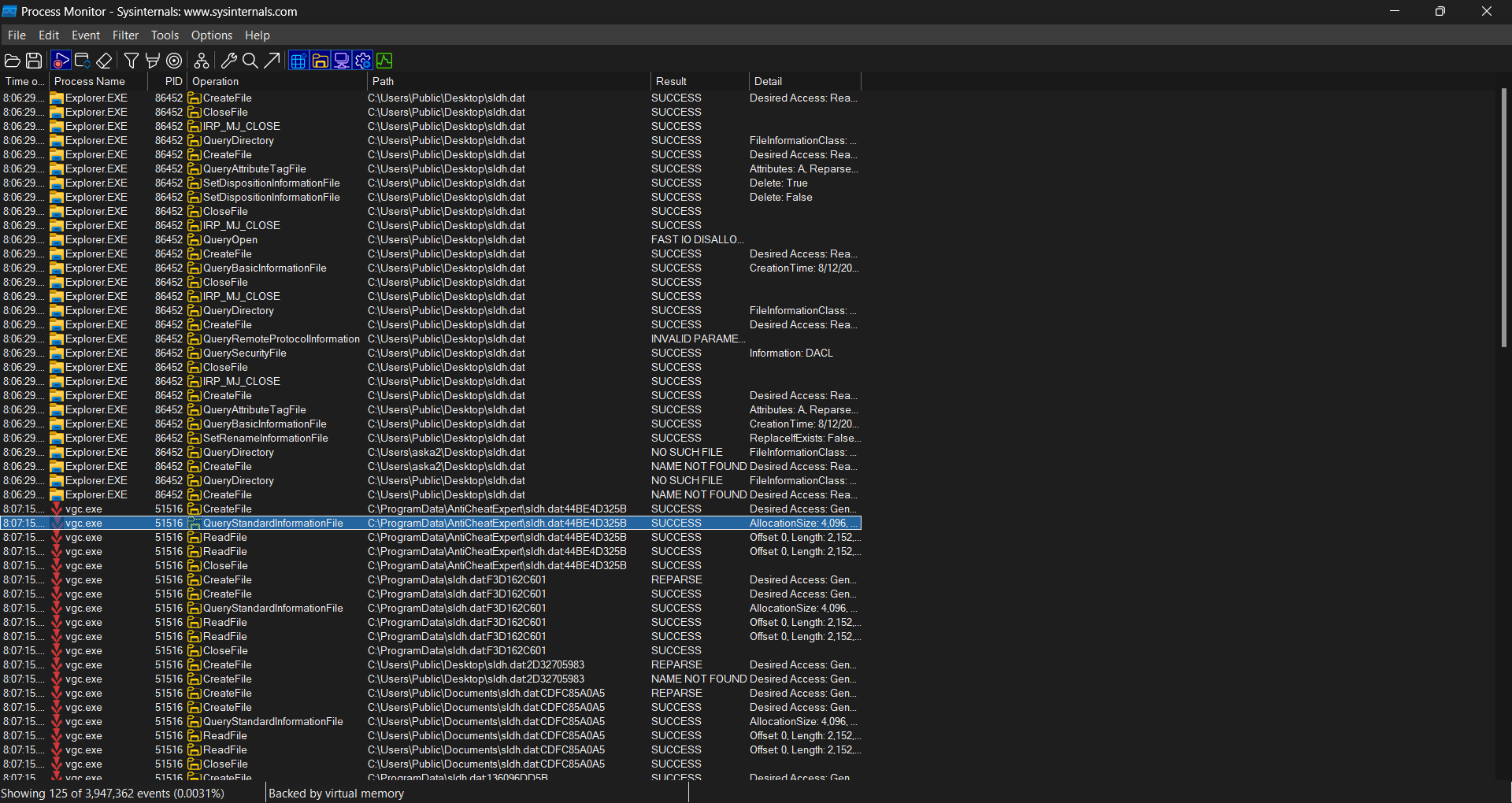This screenshot has height=803, width=1512.
Task: Select the Include Process From Window target icon
Action: [175, 61]
